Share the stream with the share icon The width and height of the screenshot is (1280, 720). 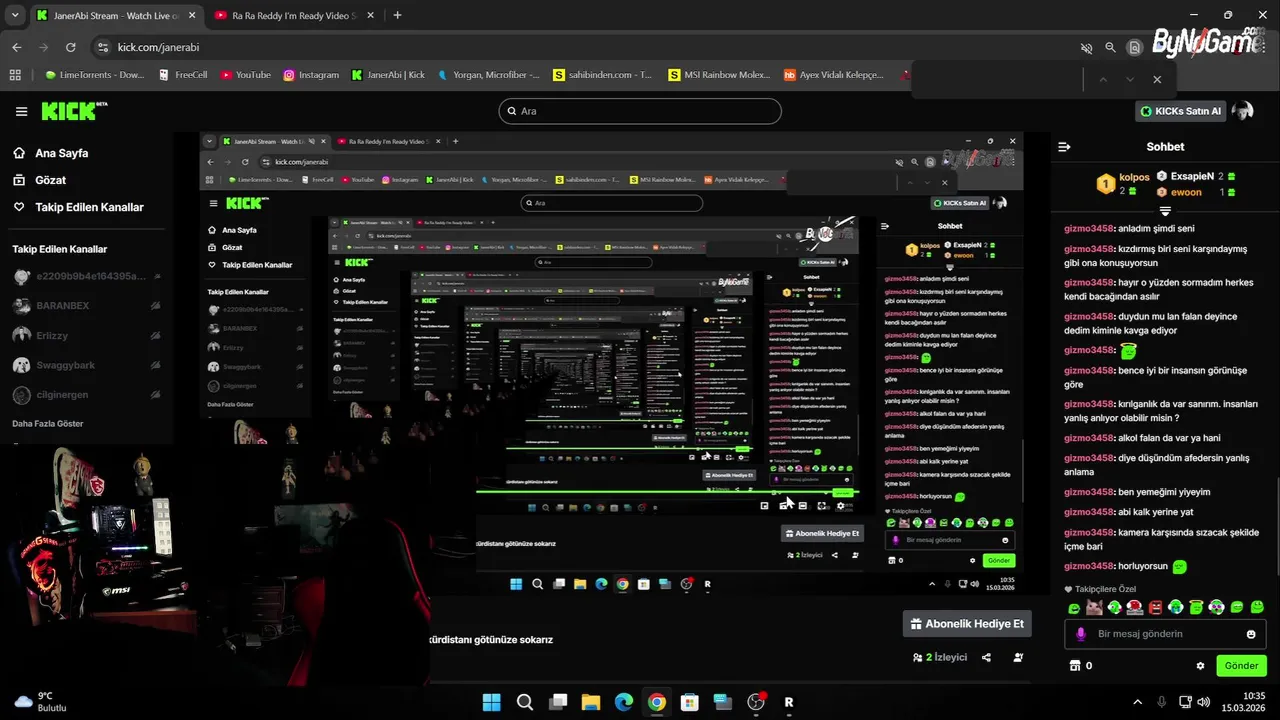click(987, 657)
